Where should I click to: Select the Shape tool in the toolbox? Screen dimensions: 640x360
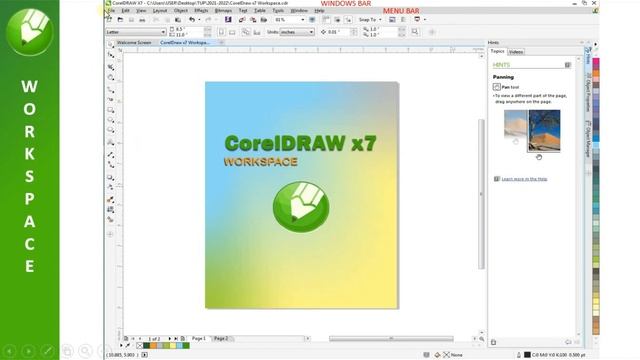click(x=111, y=55)
